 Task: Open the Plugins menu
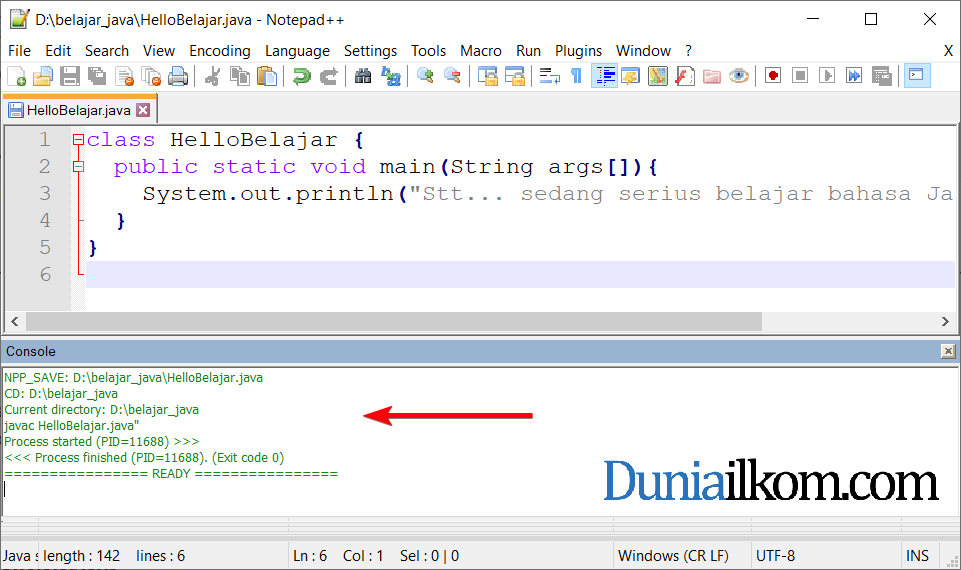(578, 51)
